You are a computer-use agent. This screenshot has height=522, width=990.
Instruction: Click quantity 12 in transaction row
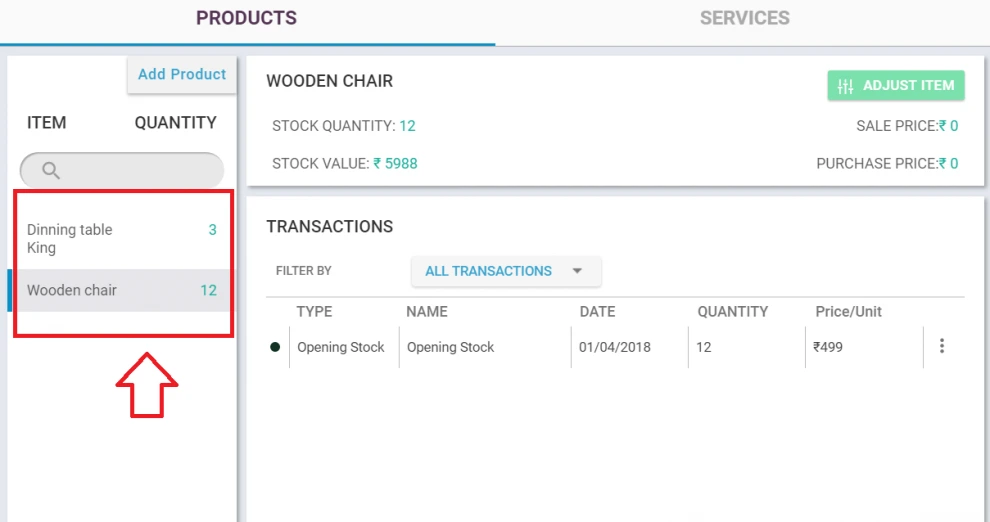(x=703, y=347)
